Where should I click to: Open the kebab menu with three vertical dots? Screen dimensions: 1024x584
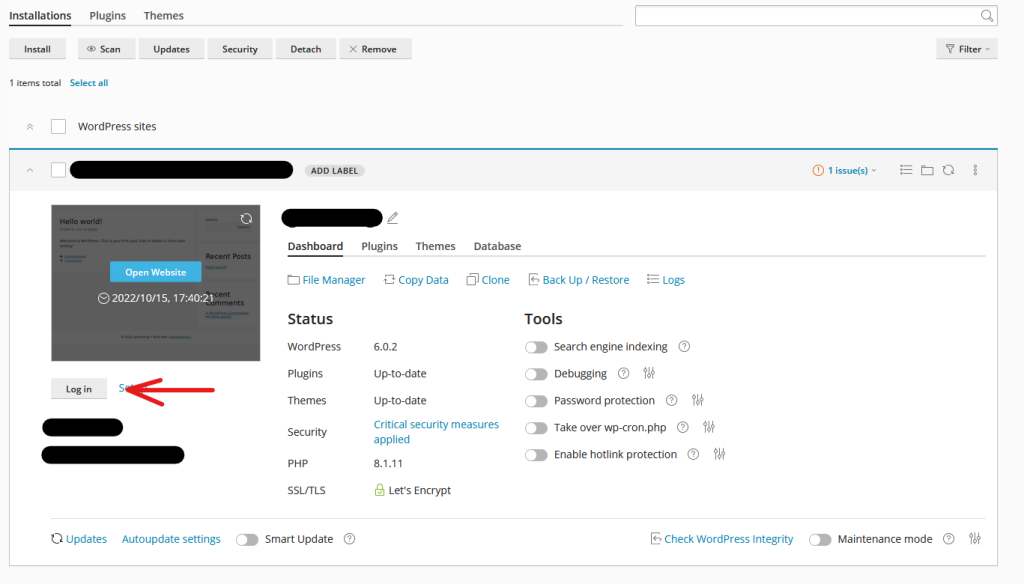click(x=975, y=171)
